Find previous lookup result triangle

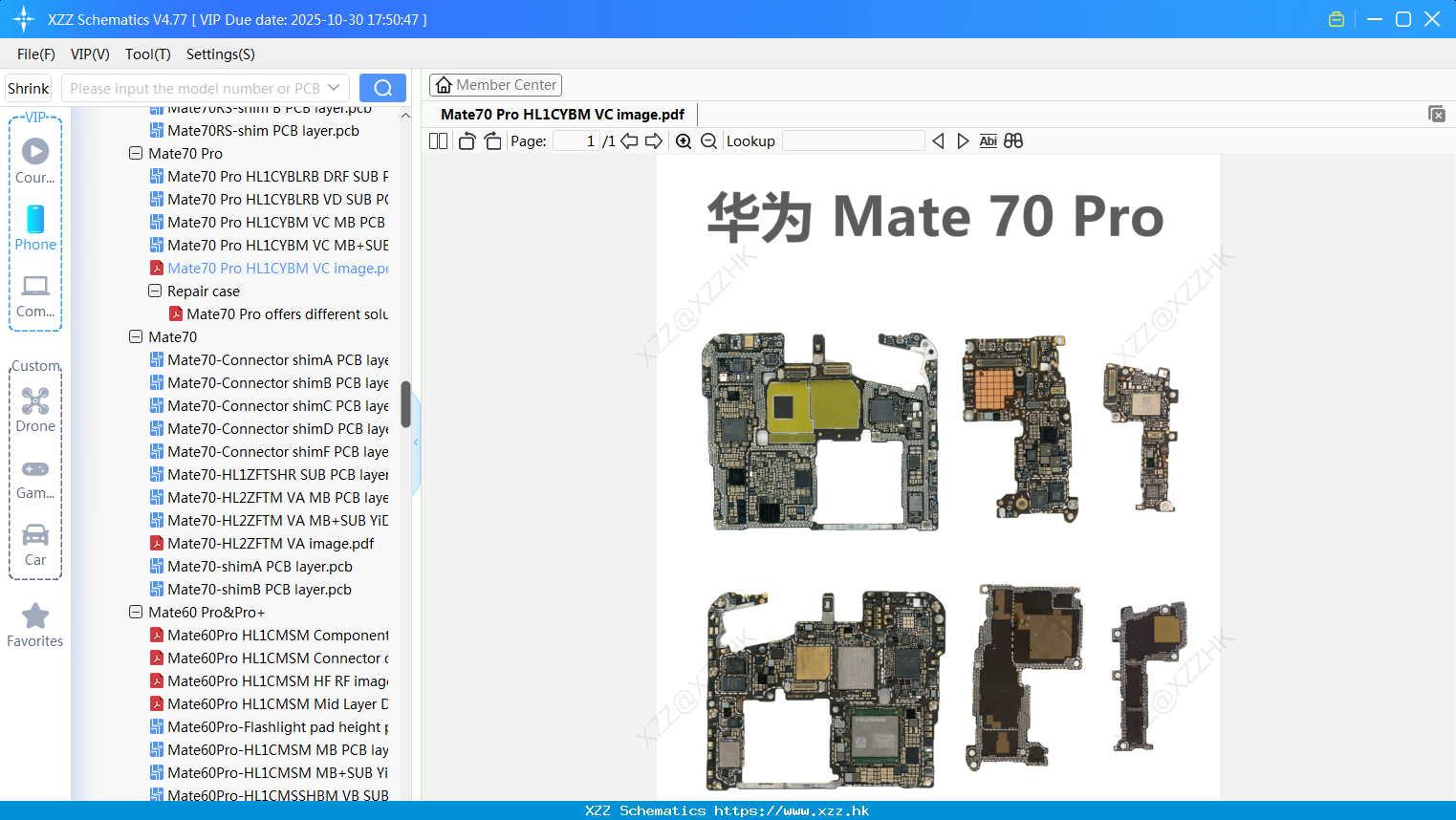pyautogui.click(x=938, y=141)
